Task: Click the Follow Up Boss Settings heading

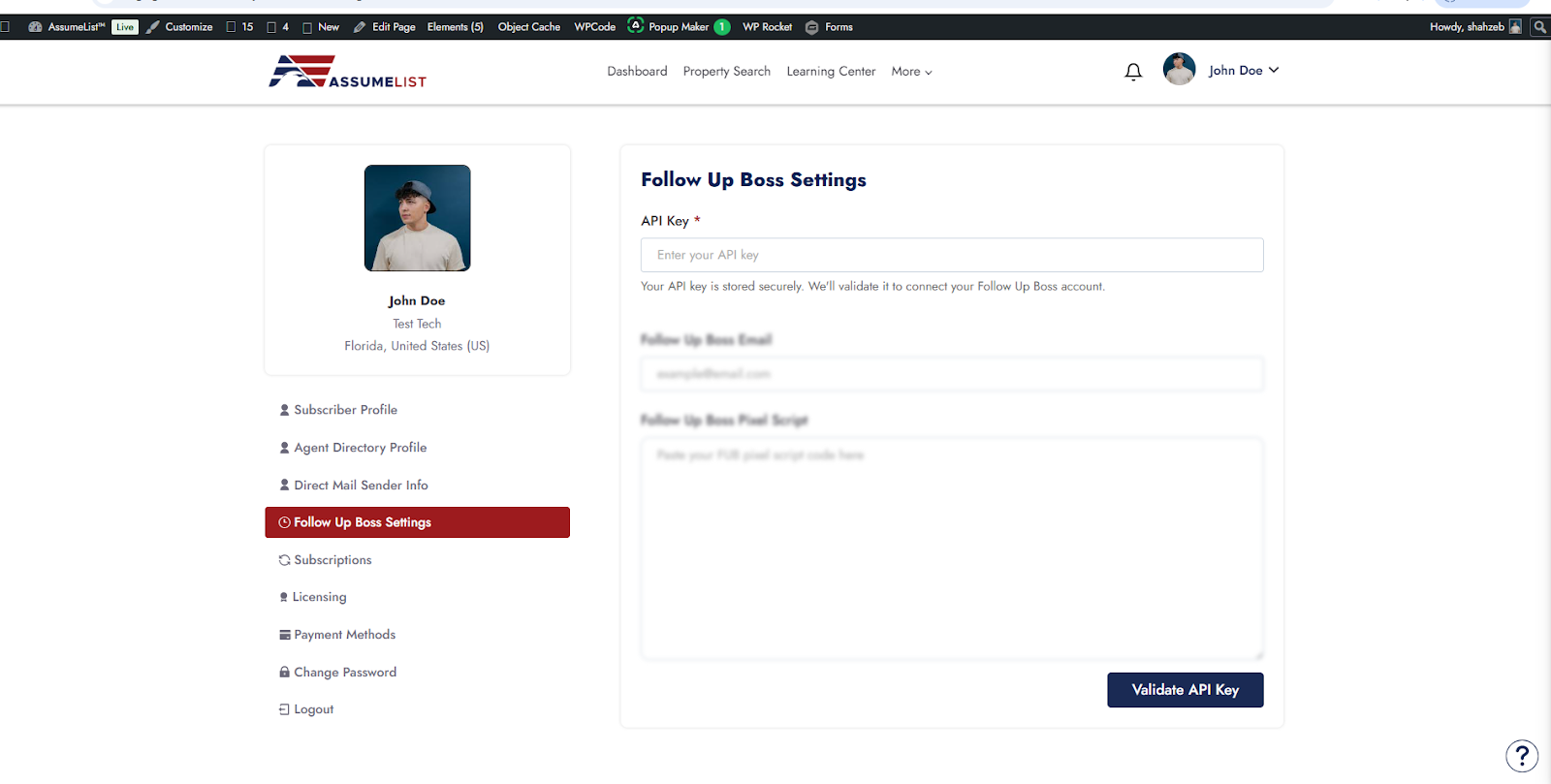Action: (x=753, y=180)
